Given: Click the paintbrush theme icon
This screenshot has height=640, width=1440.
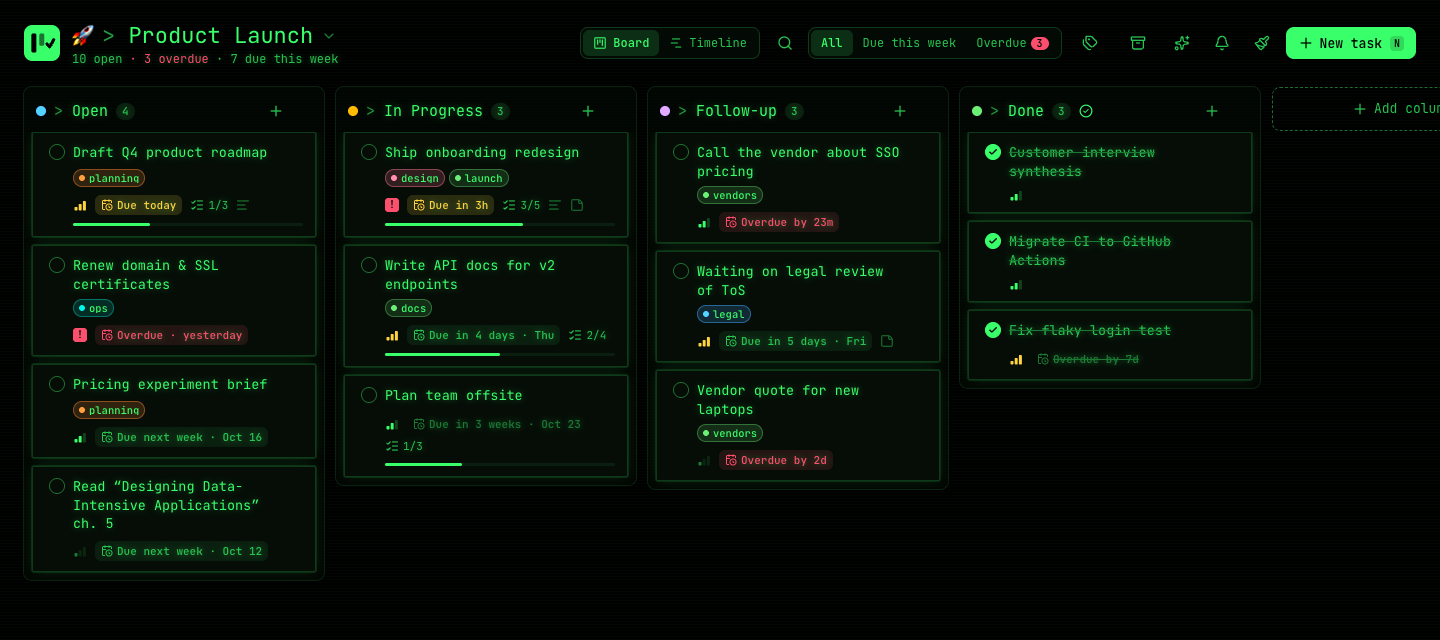Looking at the screenshot, I should point(1262,43).
